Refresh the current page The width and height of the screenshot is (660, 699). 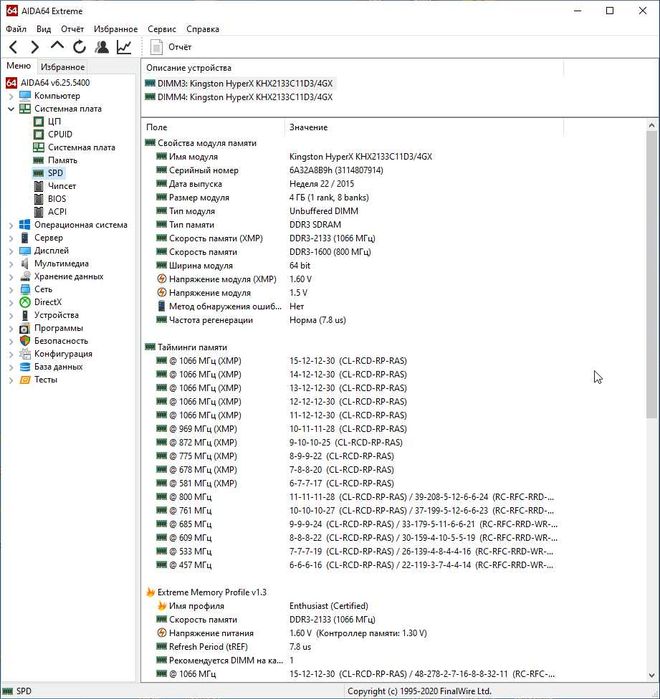click(79, 47)
